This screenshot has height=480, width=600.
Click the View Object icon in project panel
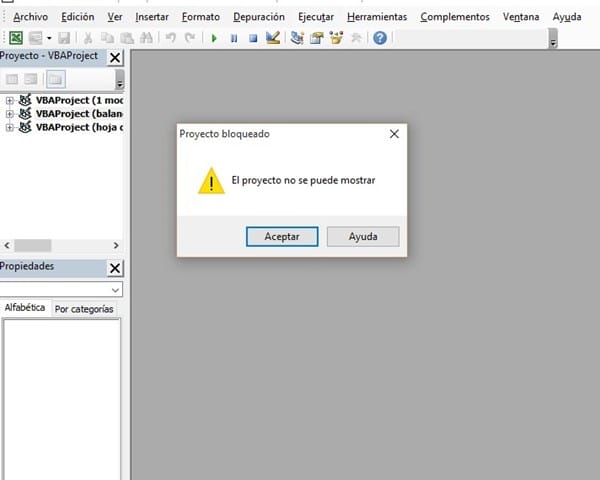point(31,79)
